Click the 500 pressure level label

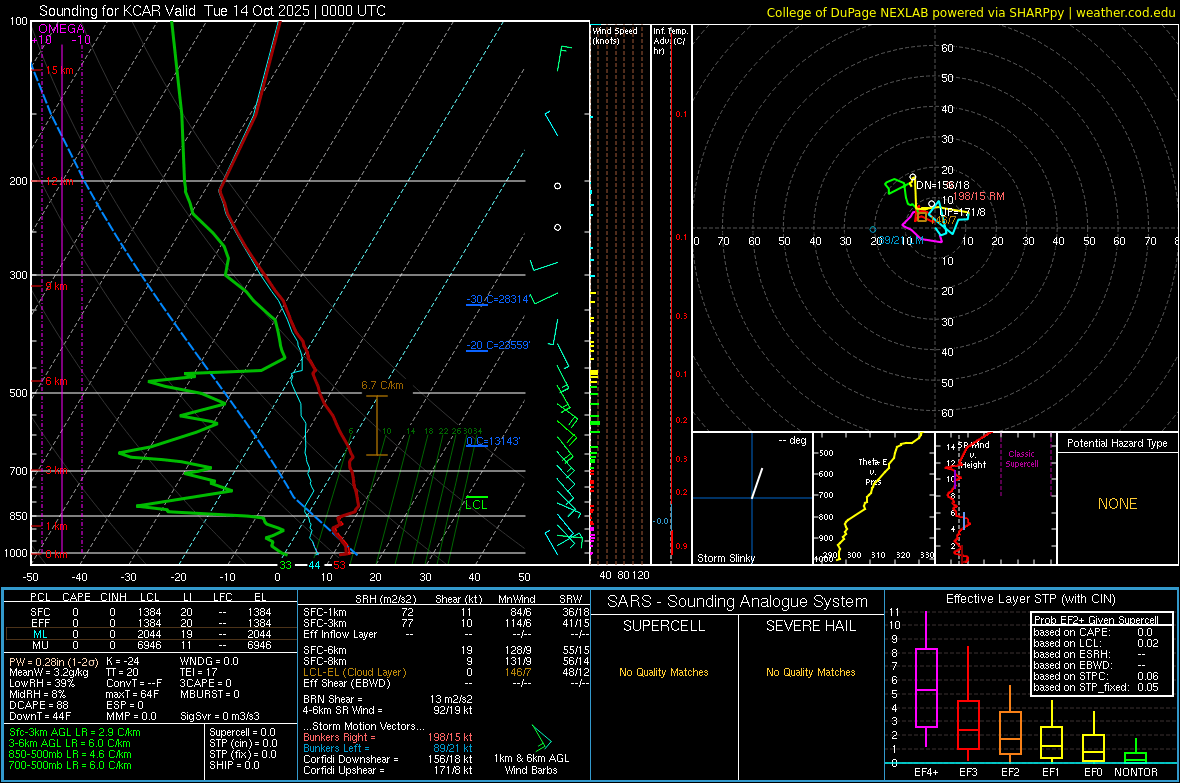tap(18, 393)
